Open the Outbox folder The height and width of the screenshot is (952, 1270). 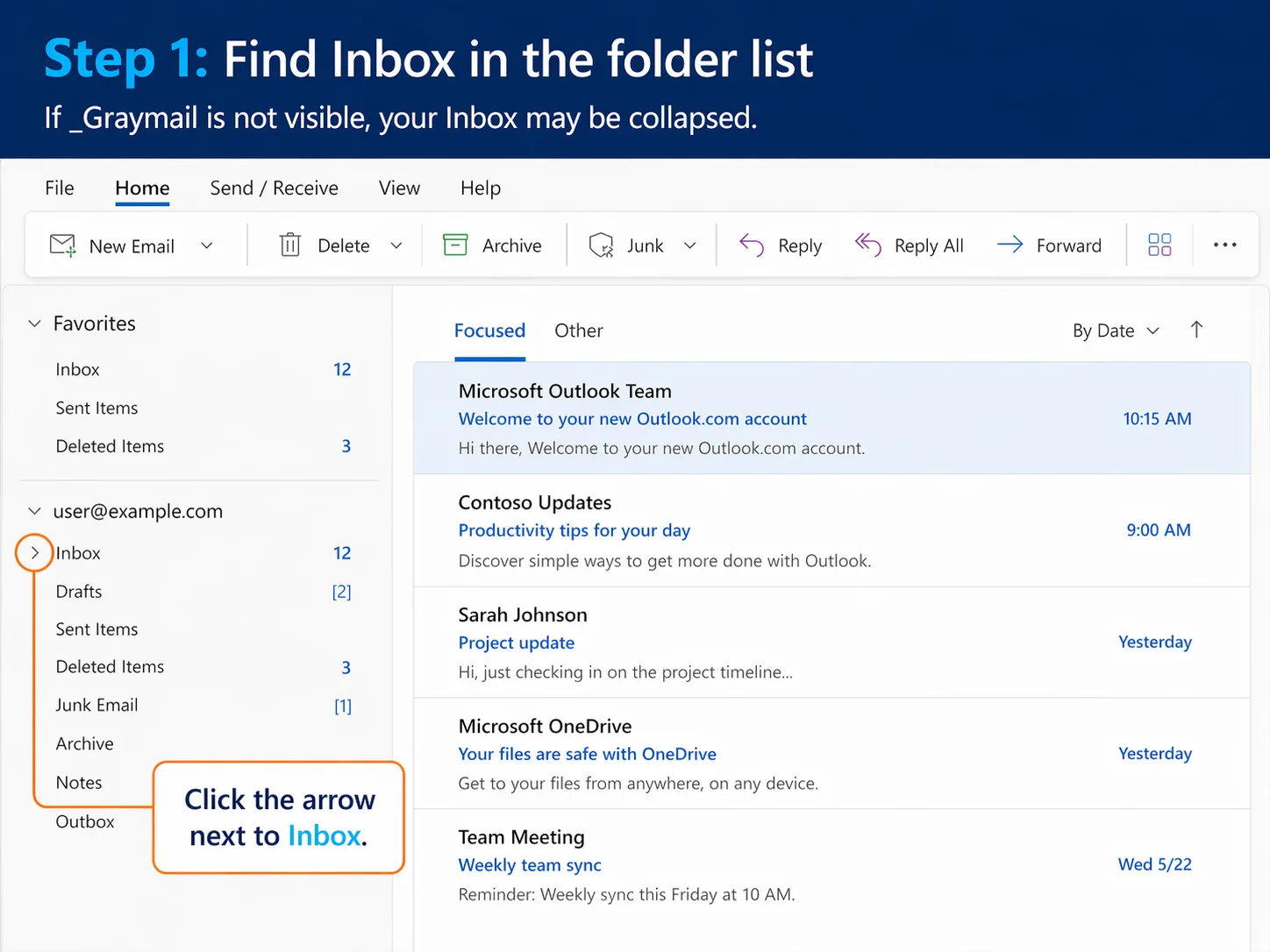(85, 821)
